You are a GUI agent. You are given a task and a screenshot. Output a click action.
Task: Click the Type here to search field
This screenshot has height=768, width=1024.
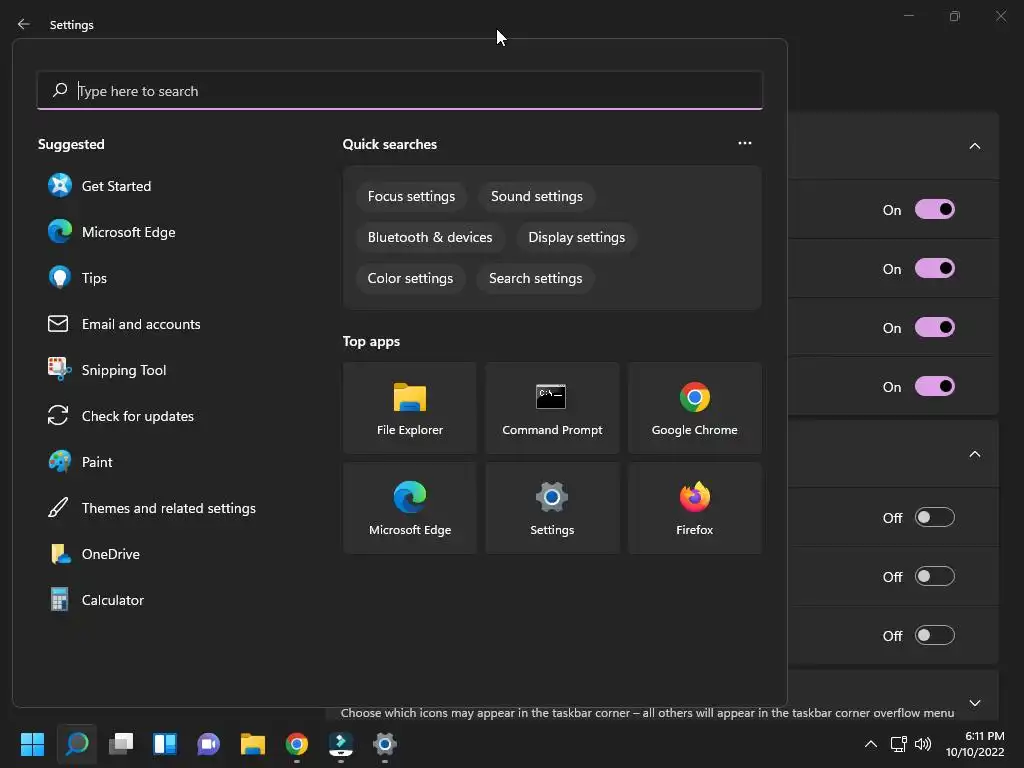pyautogui.click(x=400, y=91)
